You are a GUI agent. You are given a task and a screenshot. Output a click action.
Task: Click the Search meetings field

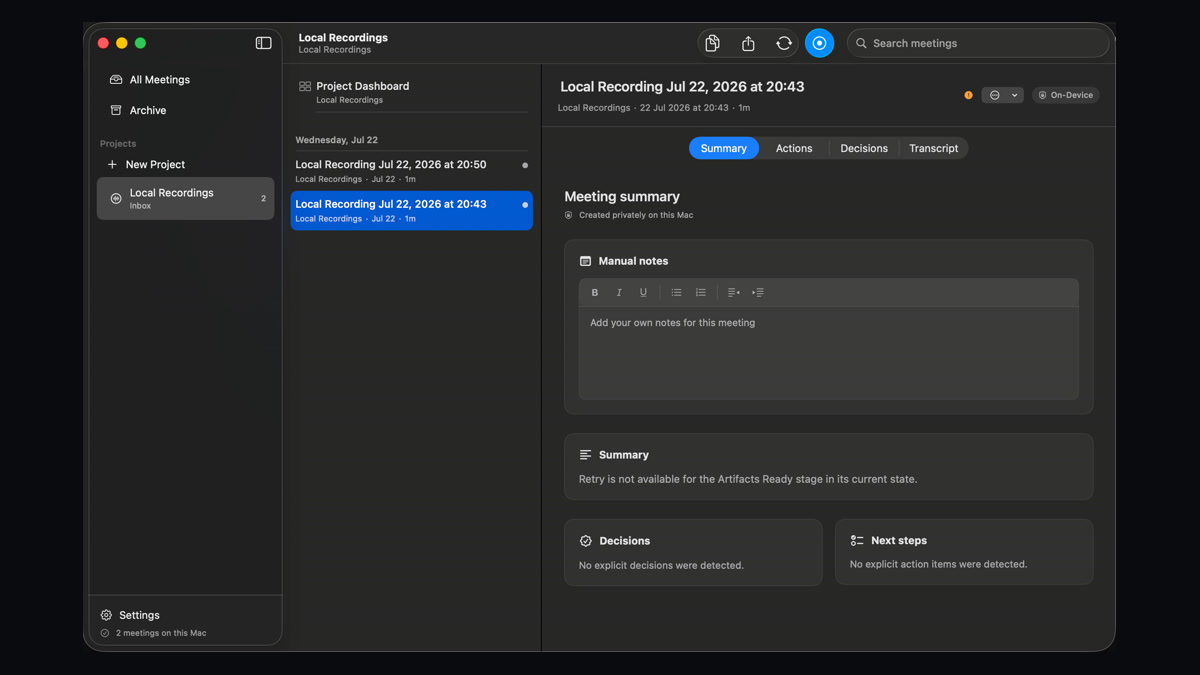click(978, 43)
